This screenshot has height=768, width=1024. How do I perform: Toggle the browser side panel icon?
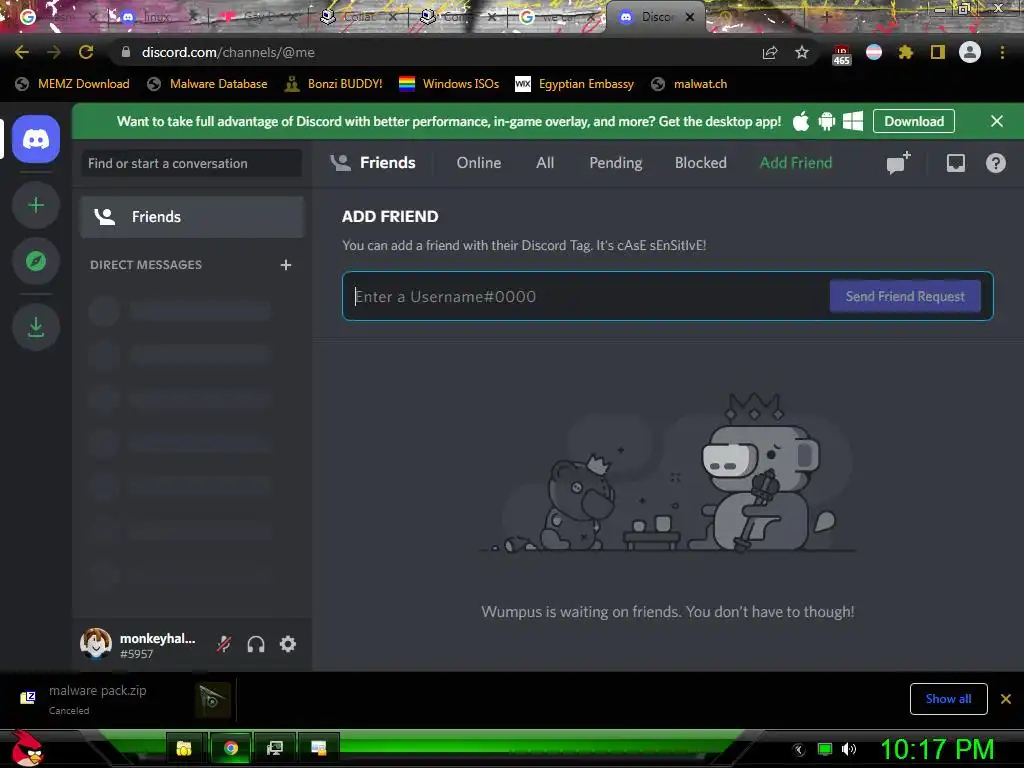pos(938,52)
